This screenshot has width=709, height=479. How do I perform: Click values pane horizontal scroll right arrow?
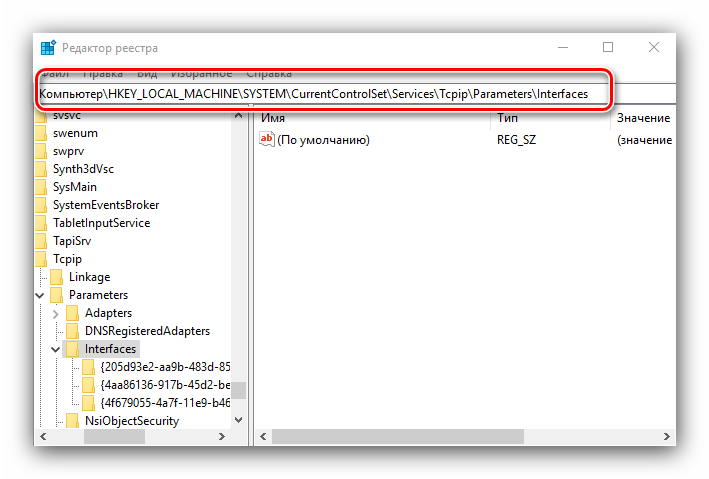(x=667, y=436)
